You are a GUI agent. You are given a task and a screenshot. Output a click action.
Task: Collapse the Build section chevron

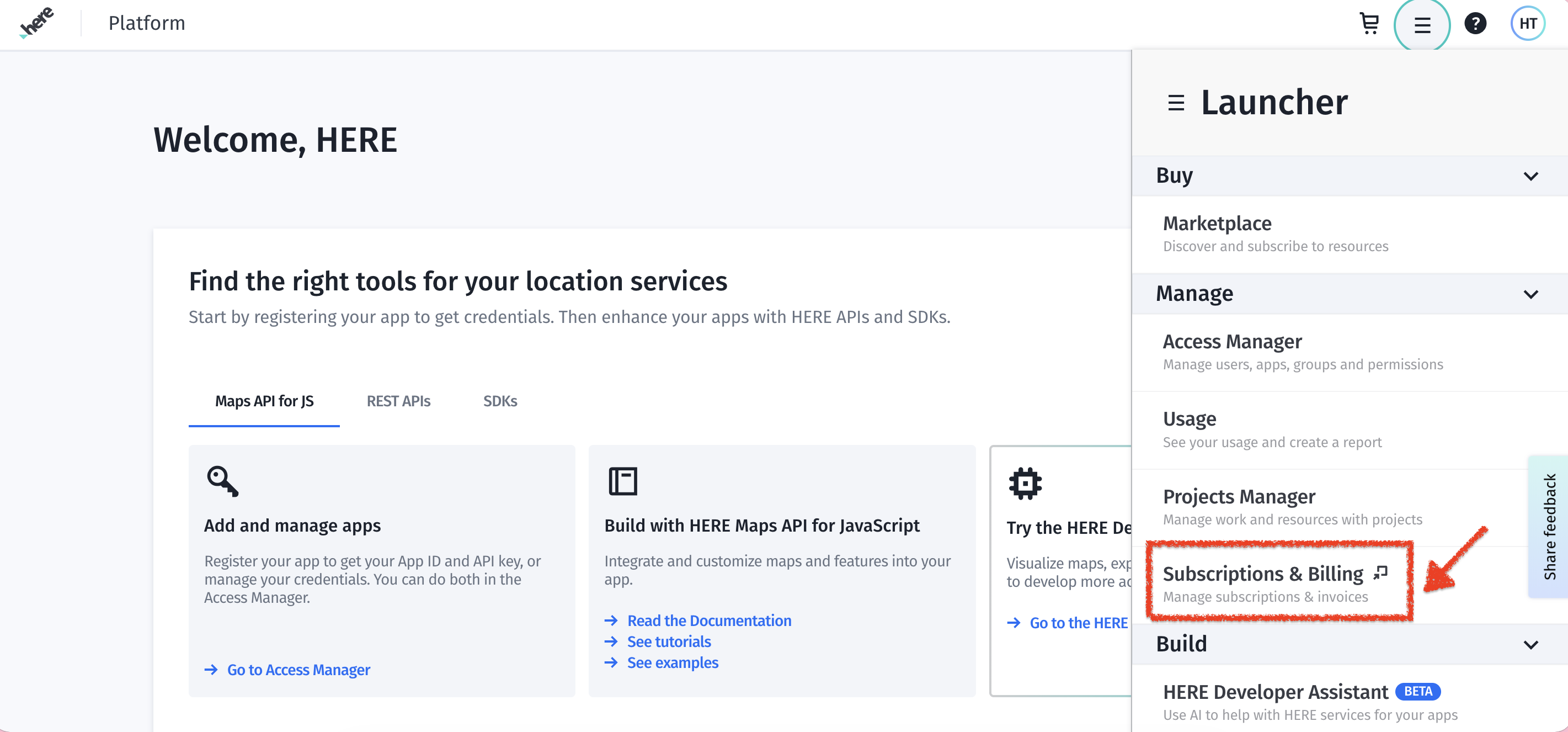[1531, 644]
